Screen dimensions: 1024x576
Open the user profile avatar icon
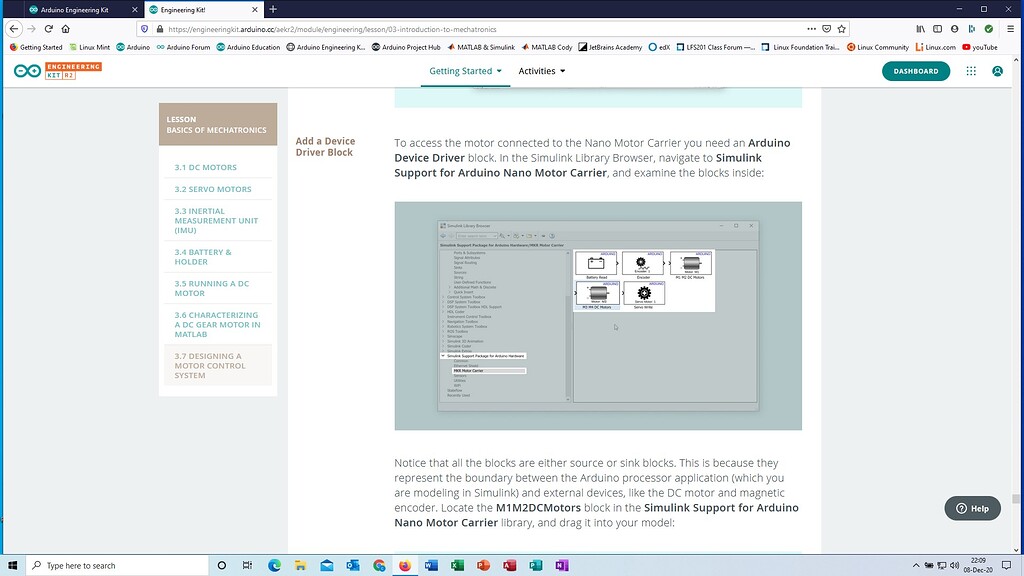click(997, 71)
